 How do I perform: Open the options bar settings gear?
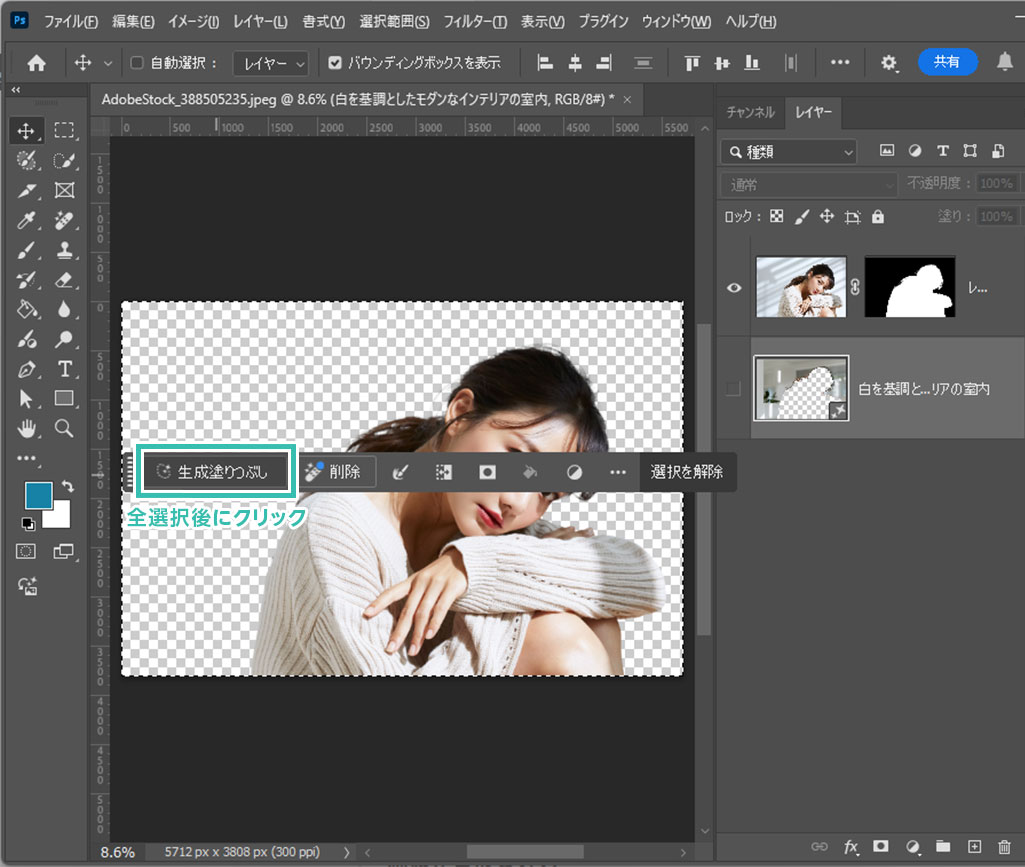(888, 63)
